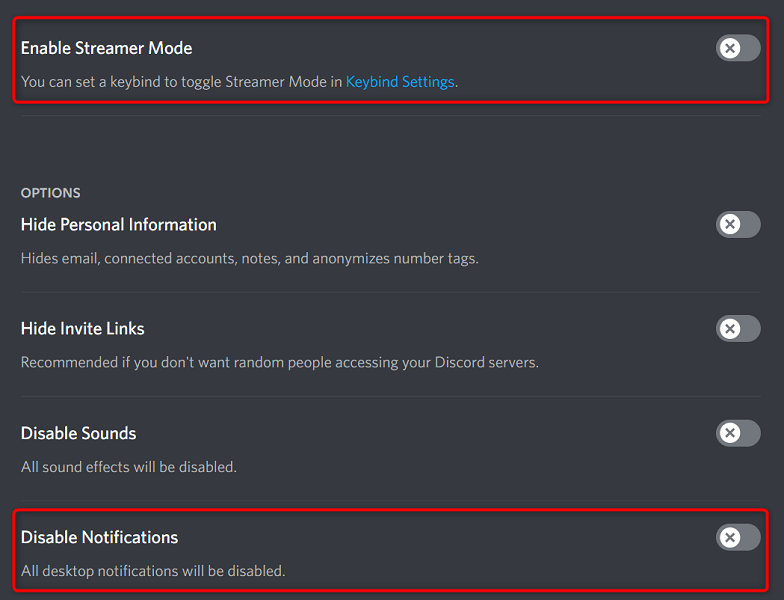
Task: Hit the X icon next to Hide Invite Links
Action: [x=730, y=328]
